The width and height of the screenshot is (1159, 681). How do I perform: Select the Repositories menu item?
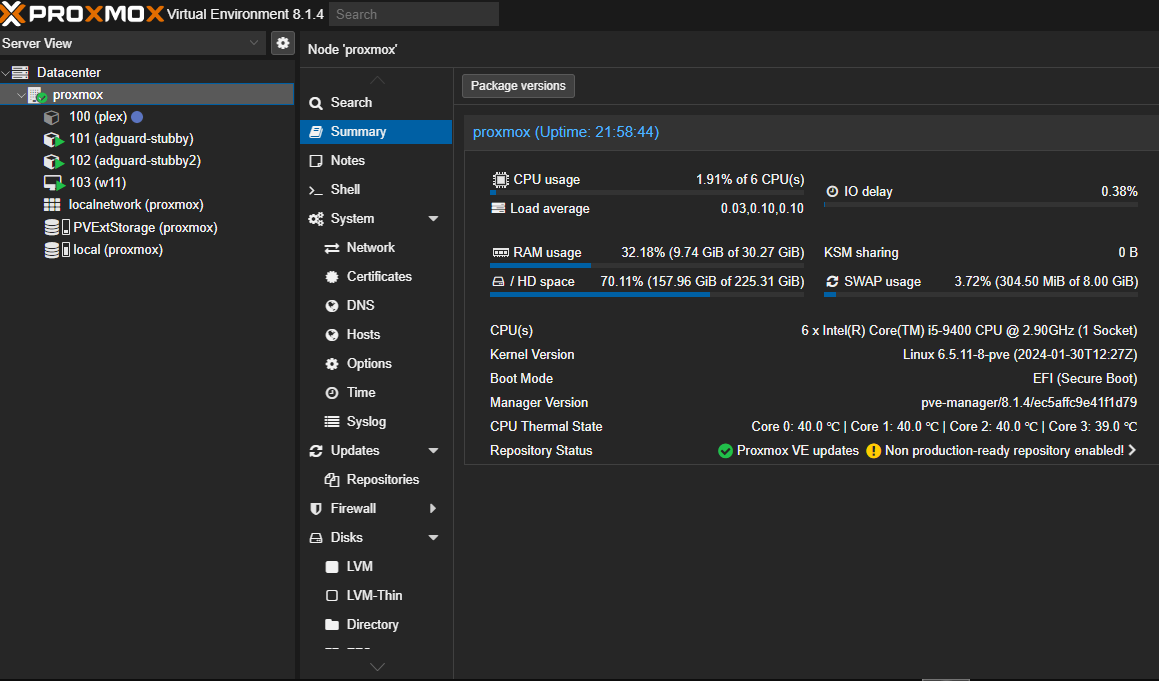pyautogui.click(x=382, y=480)
